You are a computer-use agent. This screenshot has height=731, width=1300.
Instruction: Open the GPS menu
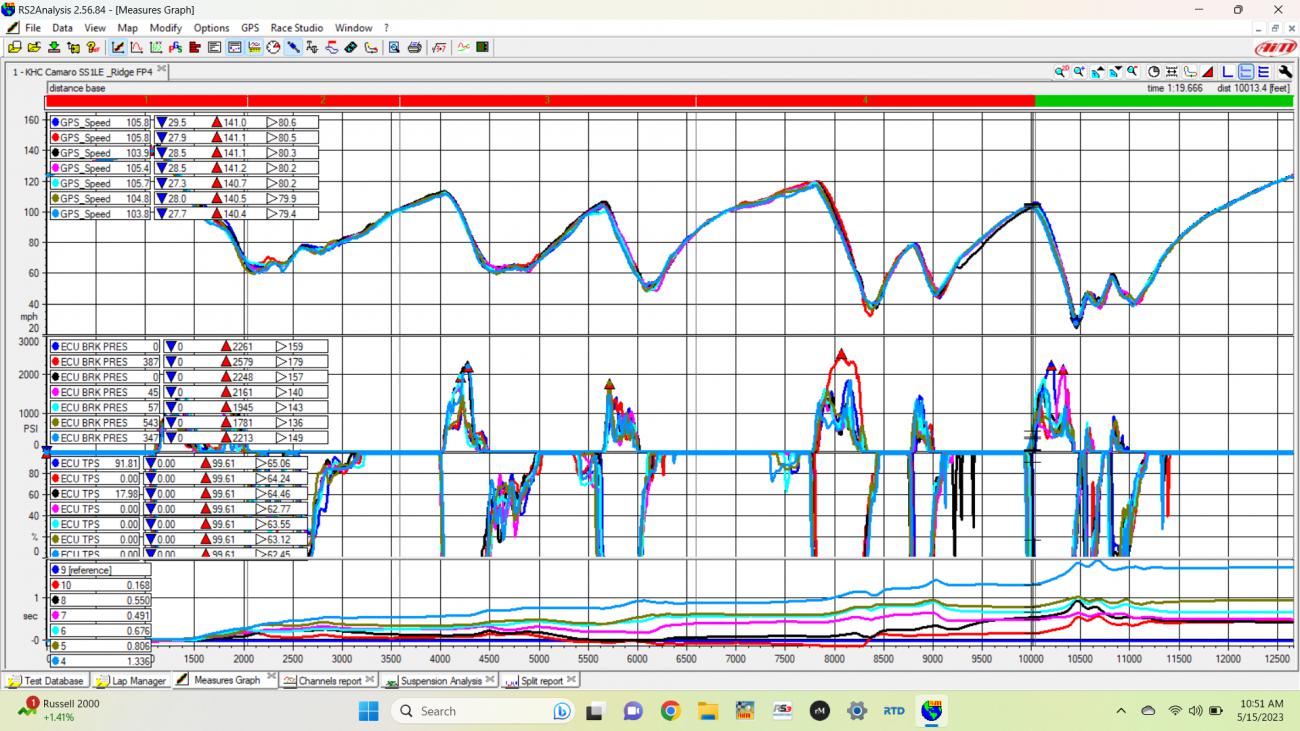(x=249, y=28)
